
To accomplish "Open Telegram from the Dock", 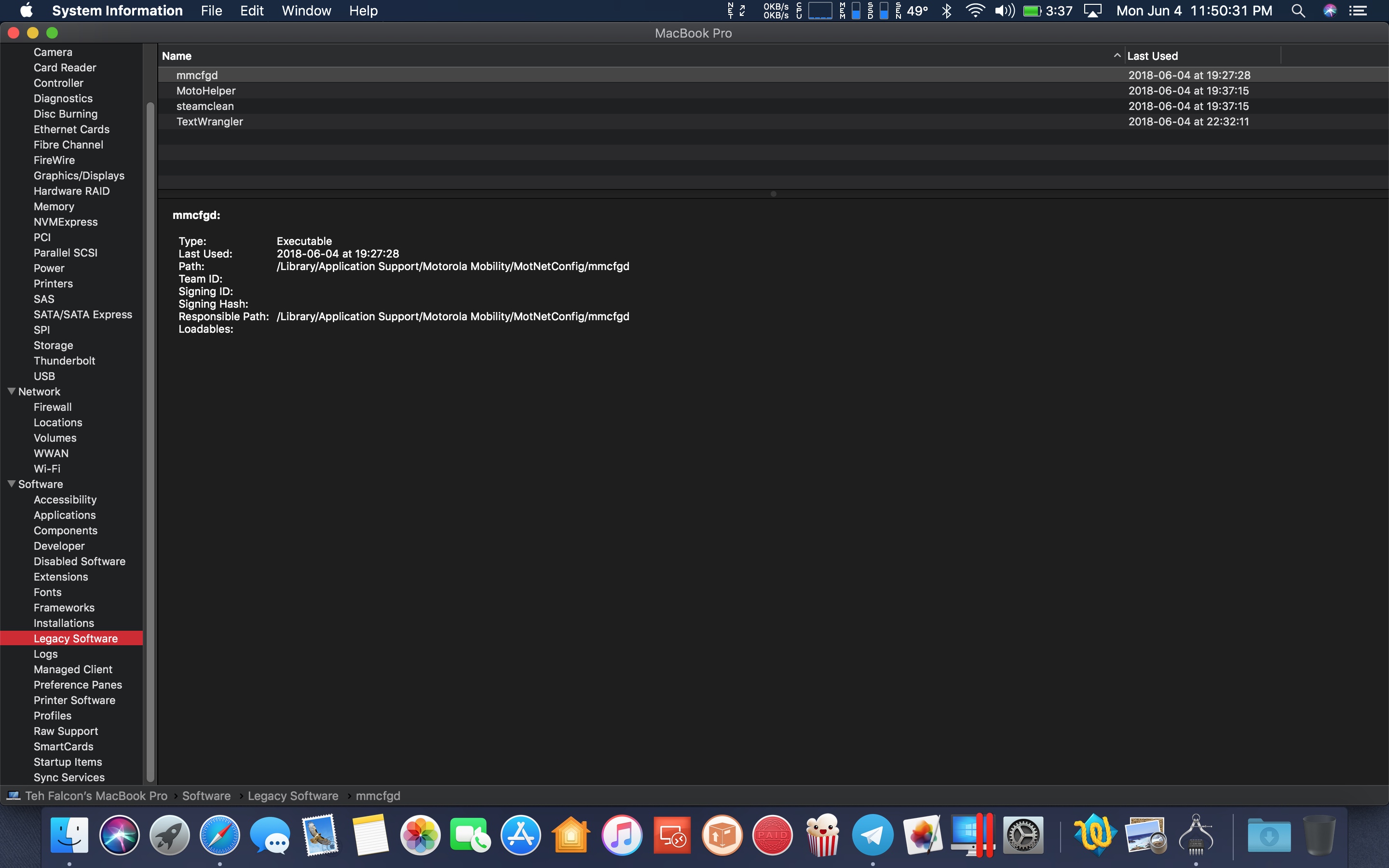I will click(x=872, y=835).
